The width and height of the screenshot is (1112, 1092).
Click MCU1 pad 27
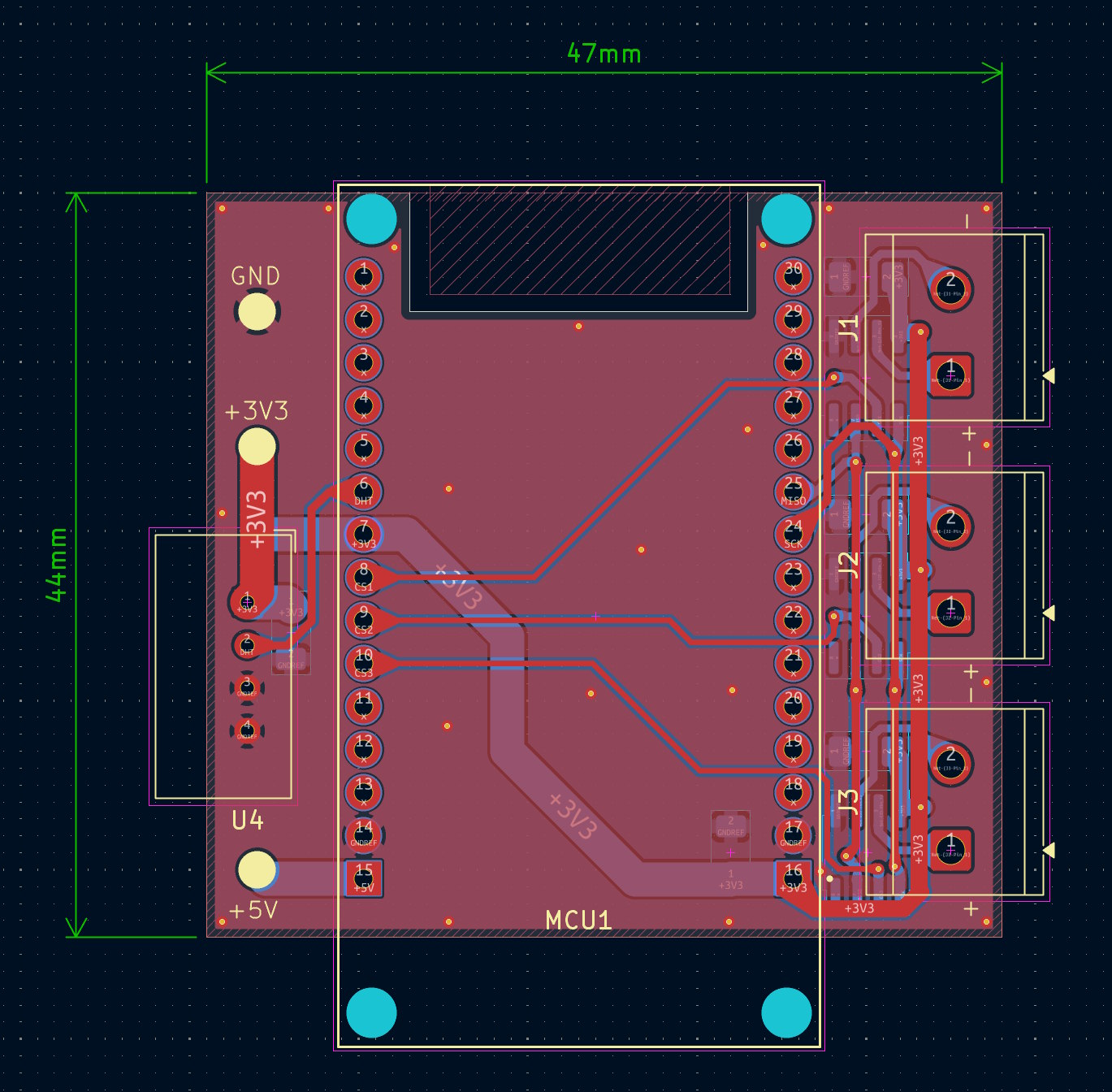click(x=794, y=405)
